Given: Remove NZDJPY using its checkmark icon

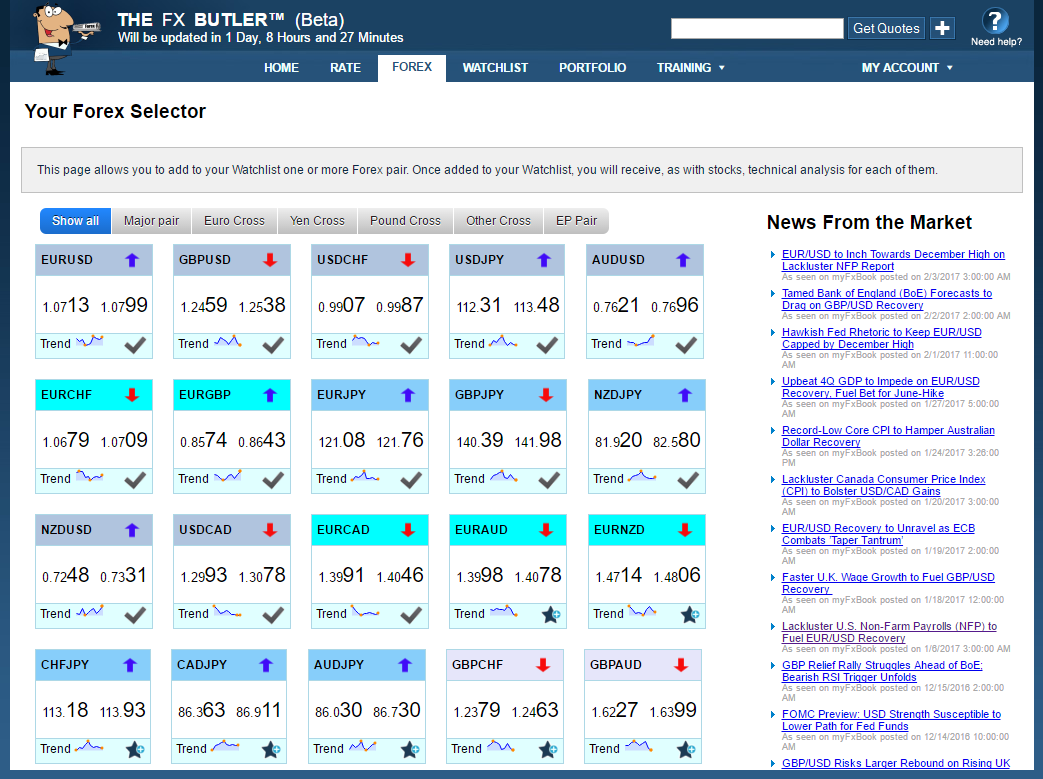Looking at the screenshot, I should (688, 480).
